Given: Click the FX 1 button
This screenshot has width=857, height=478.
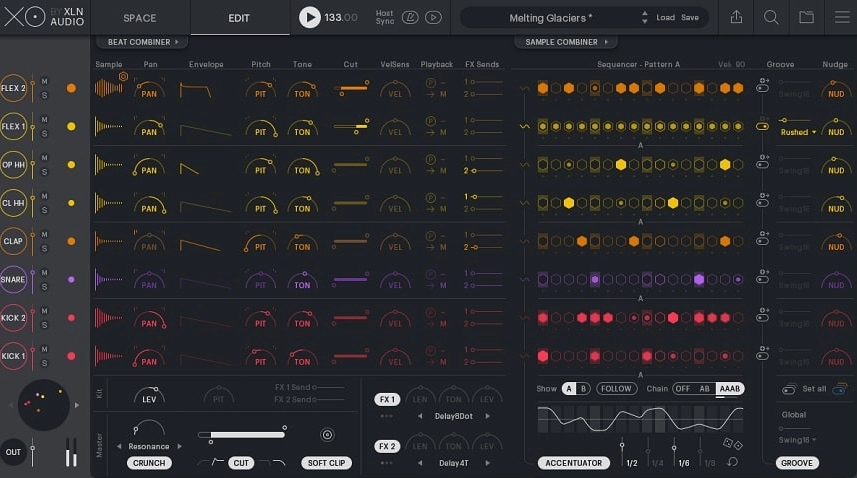Looking at the screenshot, I should tap(387, 399).
